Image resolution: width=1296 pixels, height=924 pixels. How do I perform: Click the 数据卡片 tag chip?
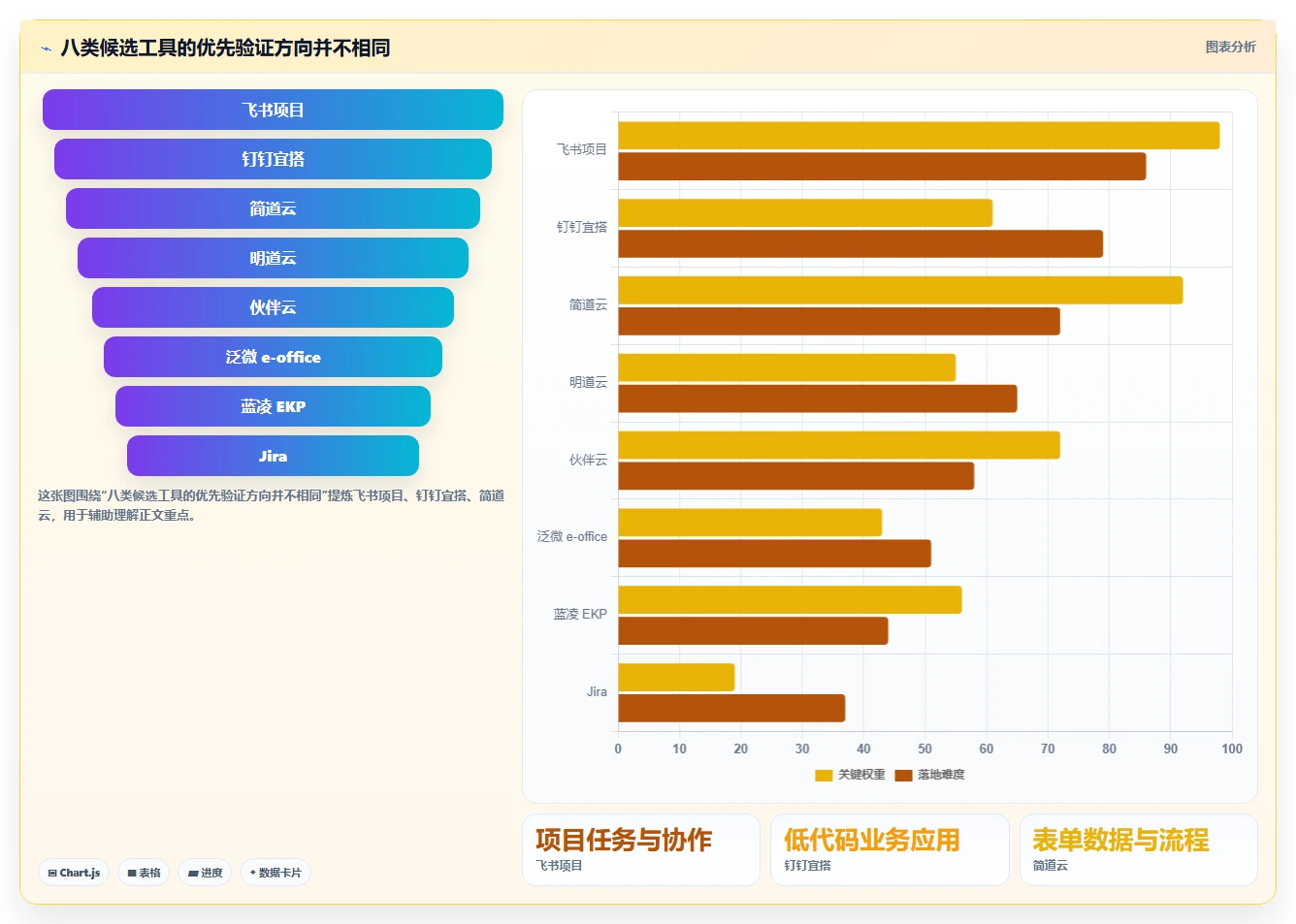(275, 873)
